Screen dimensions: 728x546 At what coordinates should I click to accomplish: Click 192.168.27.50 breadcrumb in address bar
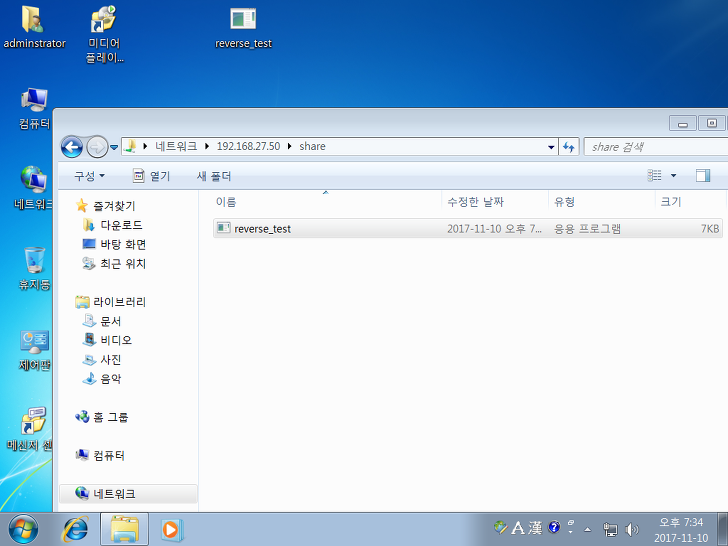(248, 146)
